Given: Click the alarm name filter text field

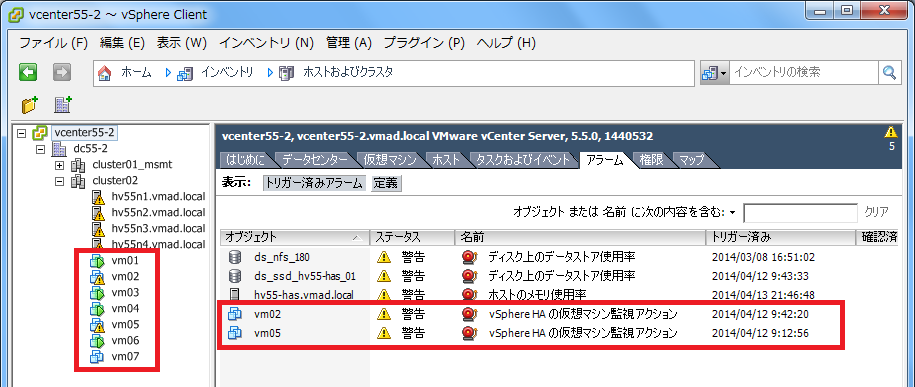Looking at the screenshot, I should pyautogui.click(x=800, y=212).
